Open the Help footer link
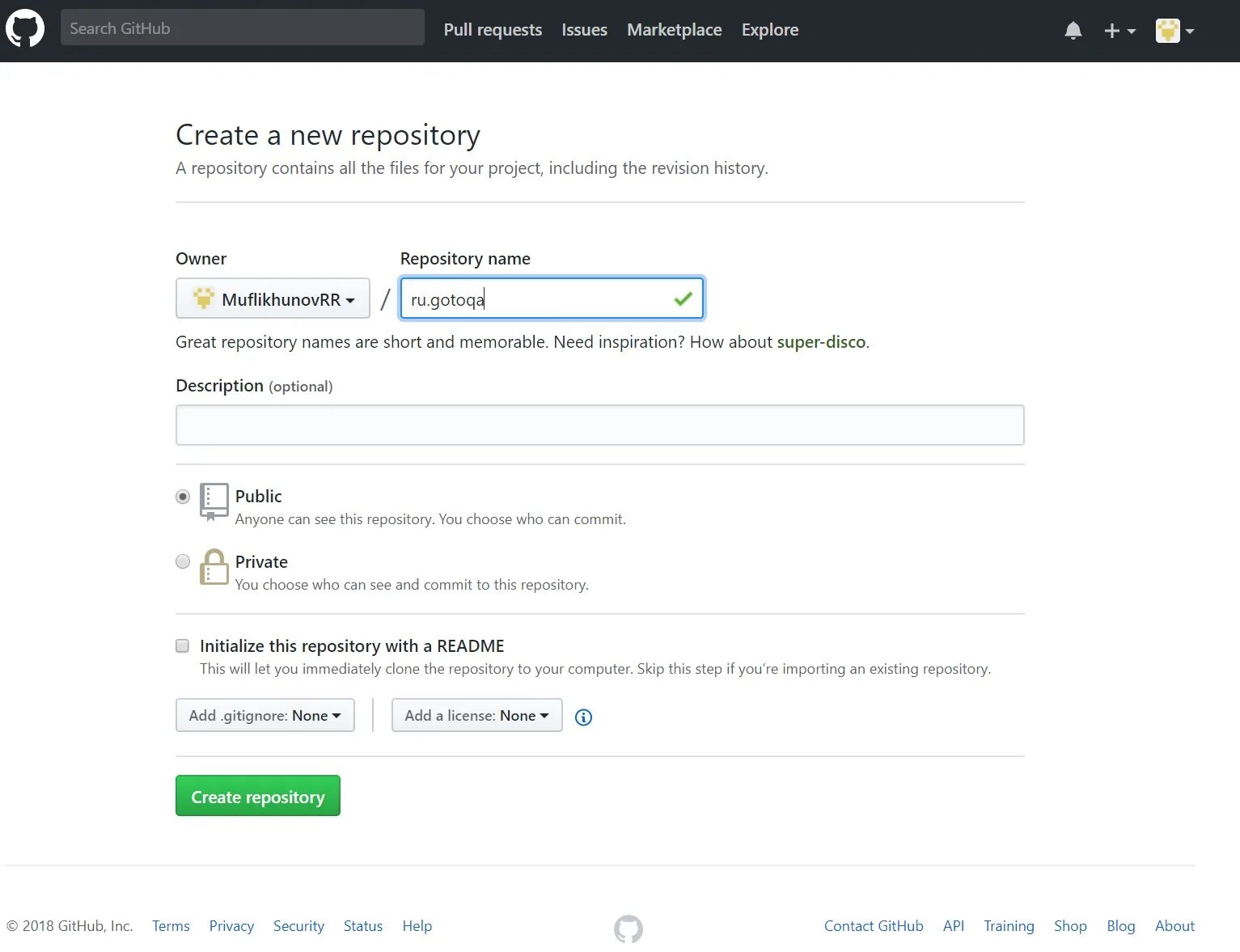Viewport: 1240px width, 952px height. pos(417,926)
